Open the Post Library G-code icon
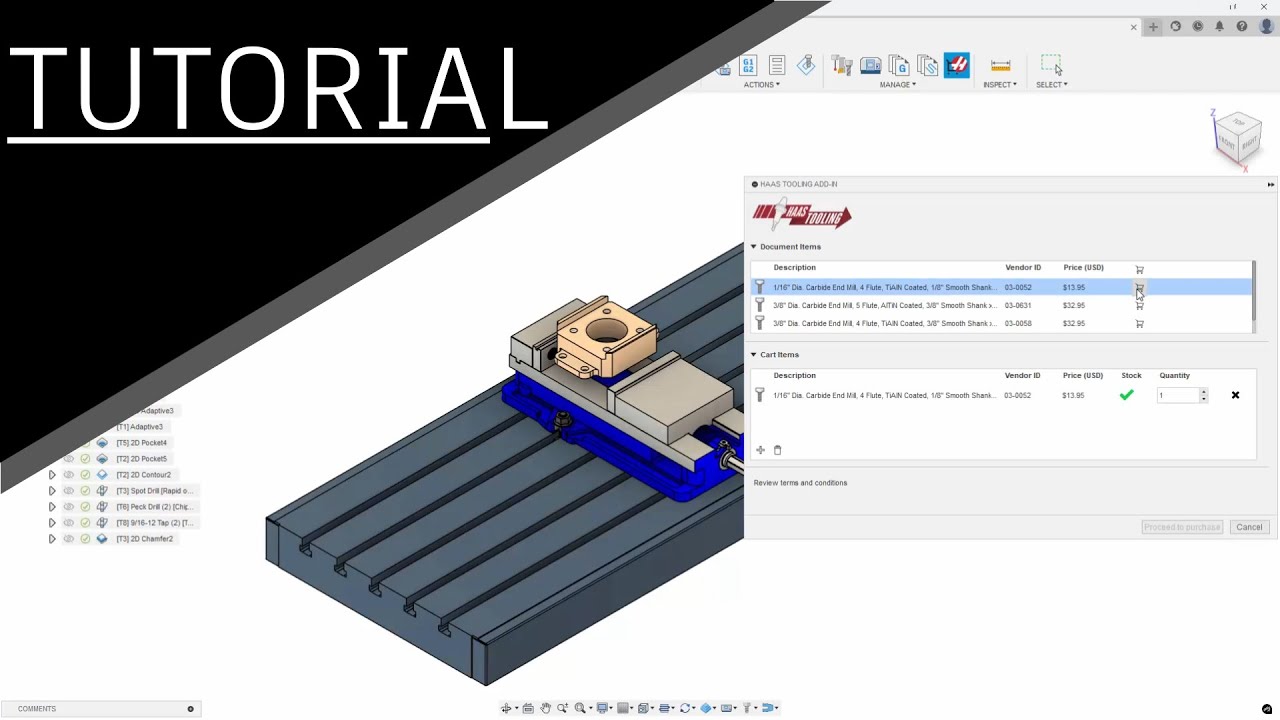 [x=899, y=66]
